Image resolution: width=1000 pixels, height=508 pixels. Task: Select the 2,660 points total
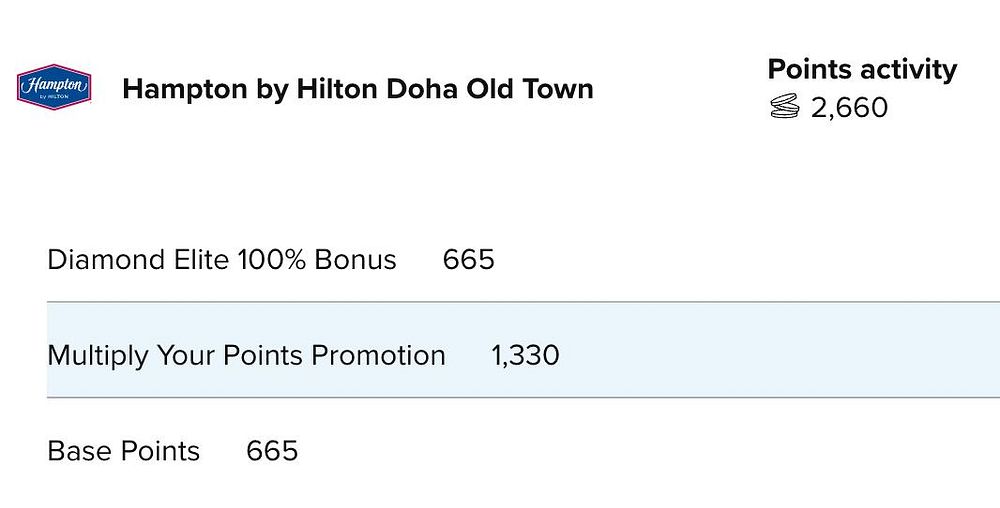(x=849, y=107)
